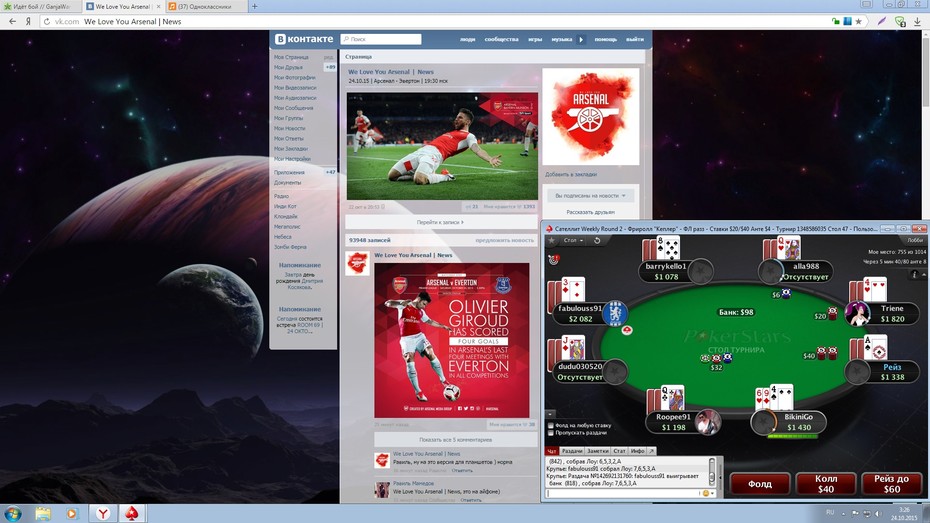Click 'Лобби' button in poker window

point(915,240)
